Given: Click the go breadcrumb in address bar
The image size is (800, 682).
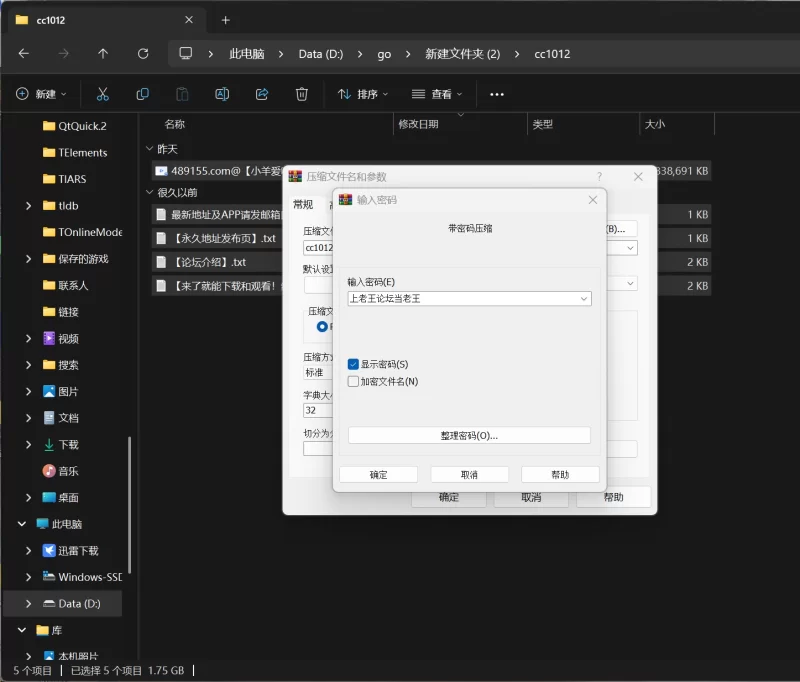Looking at the screenshot, I should (384, 54).
